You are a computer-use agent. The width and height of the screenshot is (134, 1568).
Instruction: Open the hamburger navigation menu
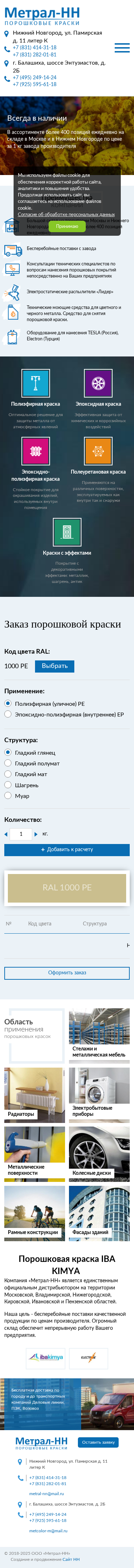tap(122, 48)
